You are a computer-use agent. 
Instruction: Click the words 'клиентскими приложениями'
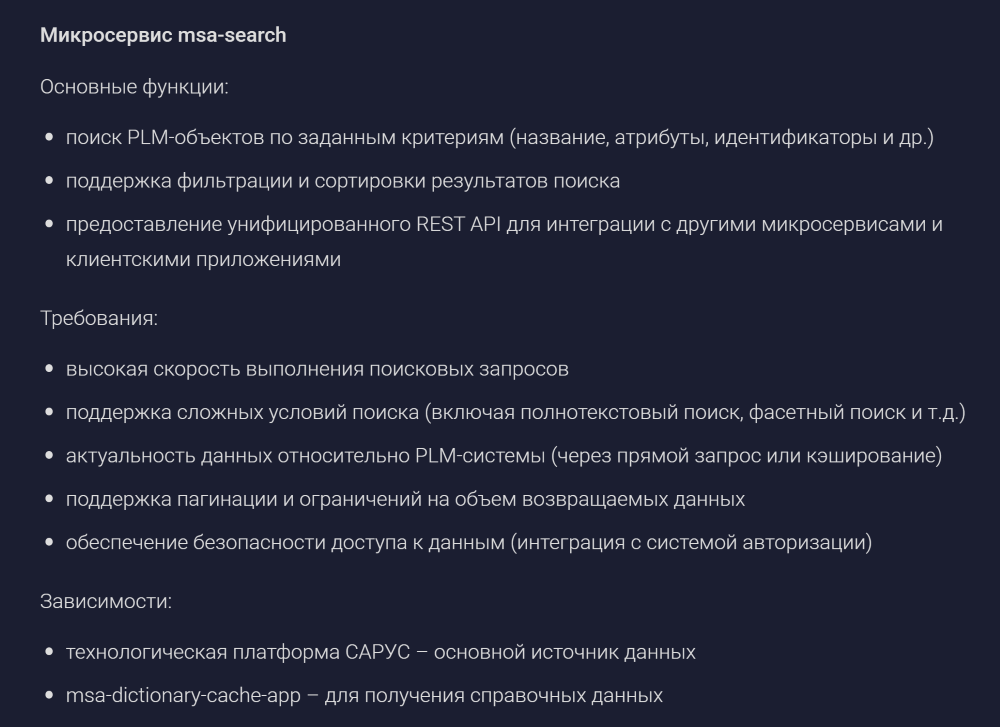tap(203, 260)
